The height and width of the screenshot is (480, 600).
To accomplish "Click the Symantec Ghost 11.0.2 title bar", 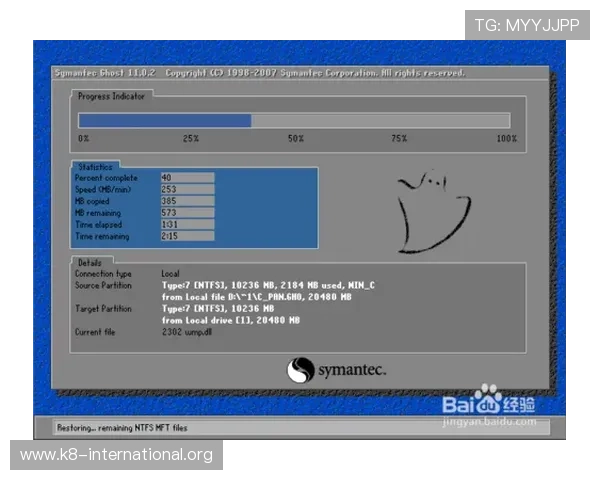I will click(x=300, y=73).
